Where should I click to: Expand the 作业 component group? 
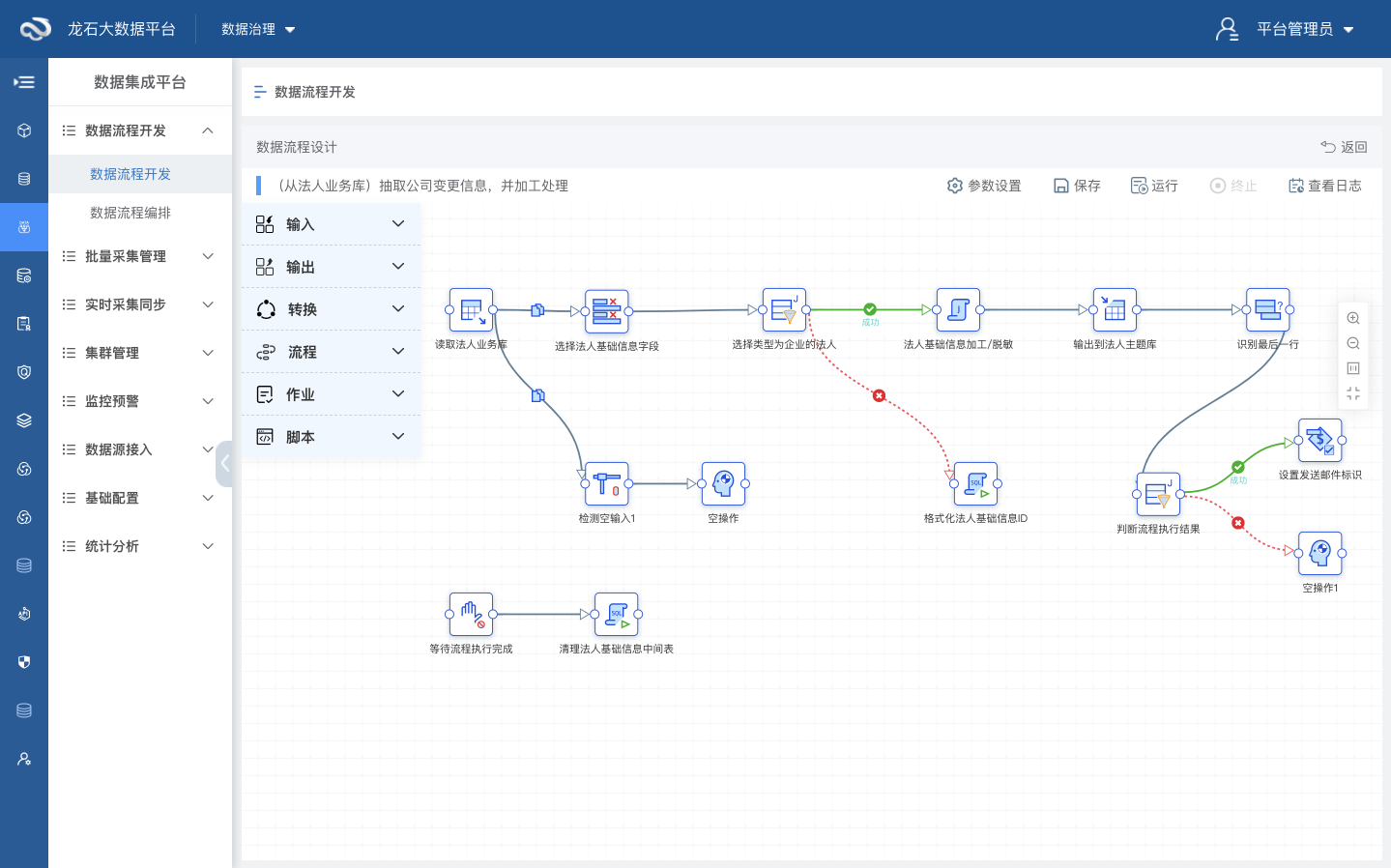click(x=331, y=394)
